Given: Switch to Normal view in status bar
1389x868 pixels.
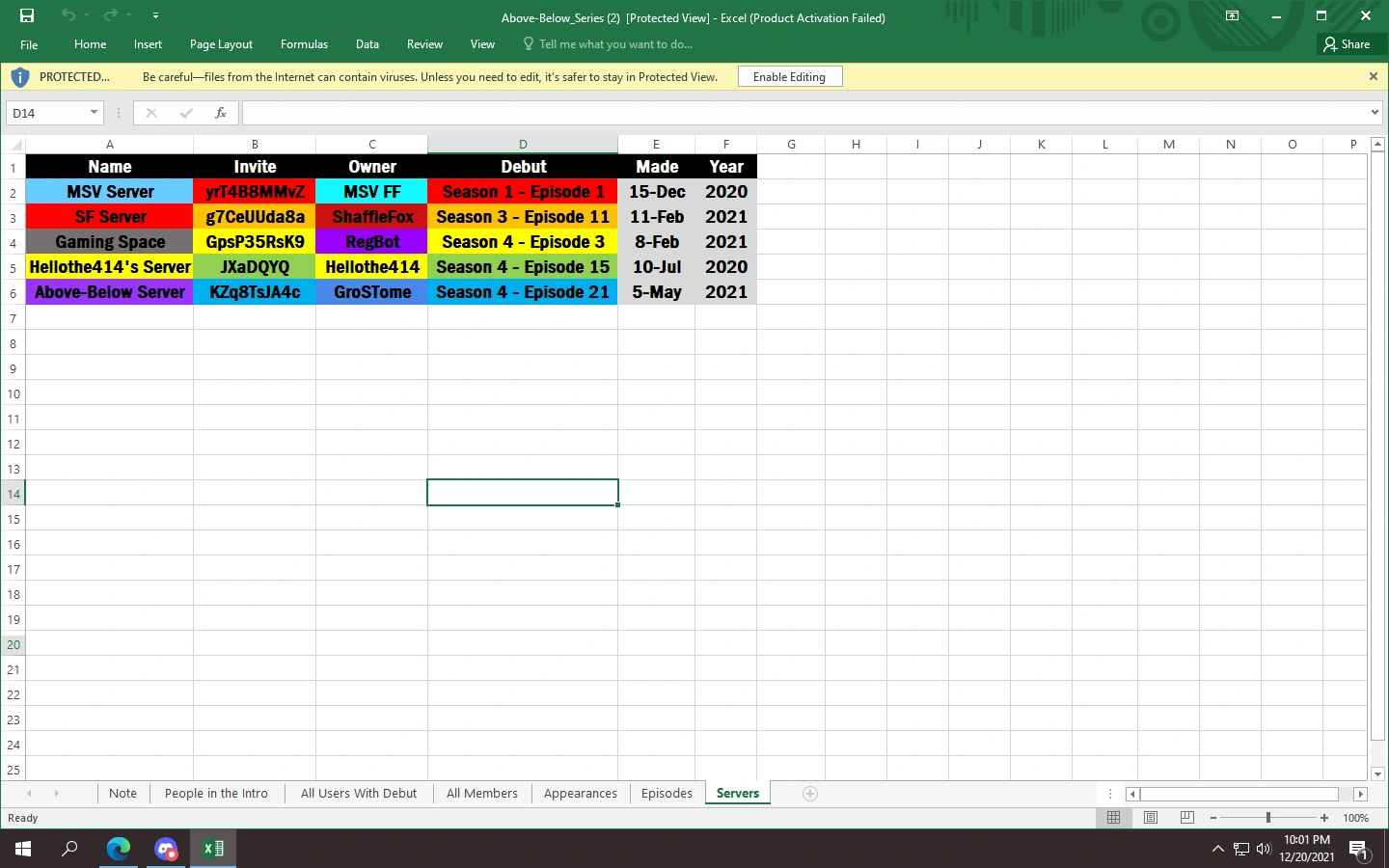Looking at the screenshot, I should 1114,818.
